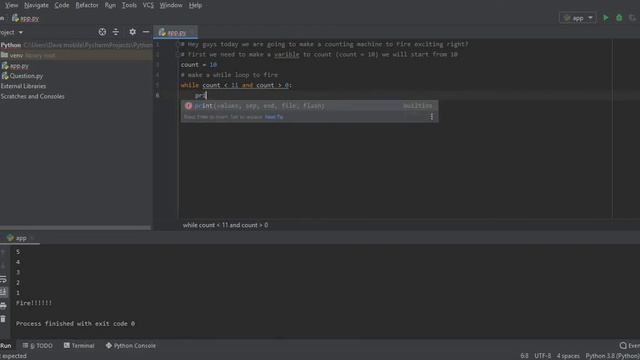
Task: Locate current file in Project tree
Action: [x=102, y=32]
